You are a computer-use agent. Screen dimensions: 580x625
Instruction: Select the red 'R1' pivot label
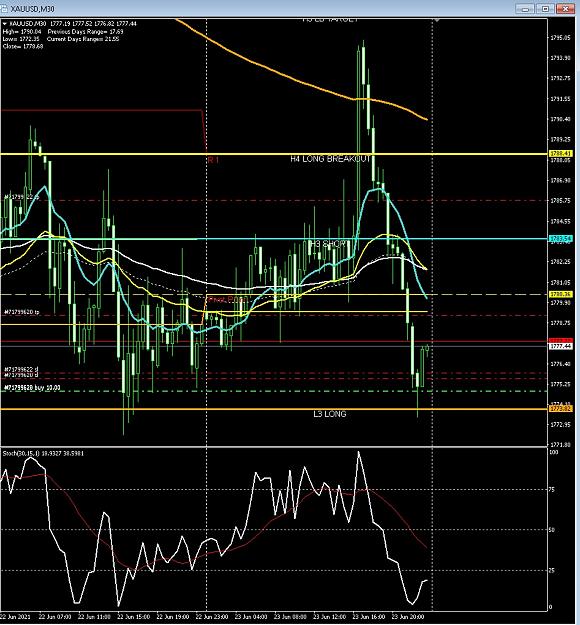213,160
